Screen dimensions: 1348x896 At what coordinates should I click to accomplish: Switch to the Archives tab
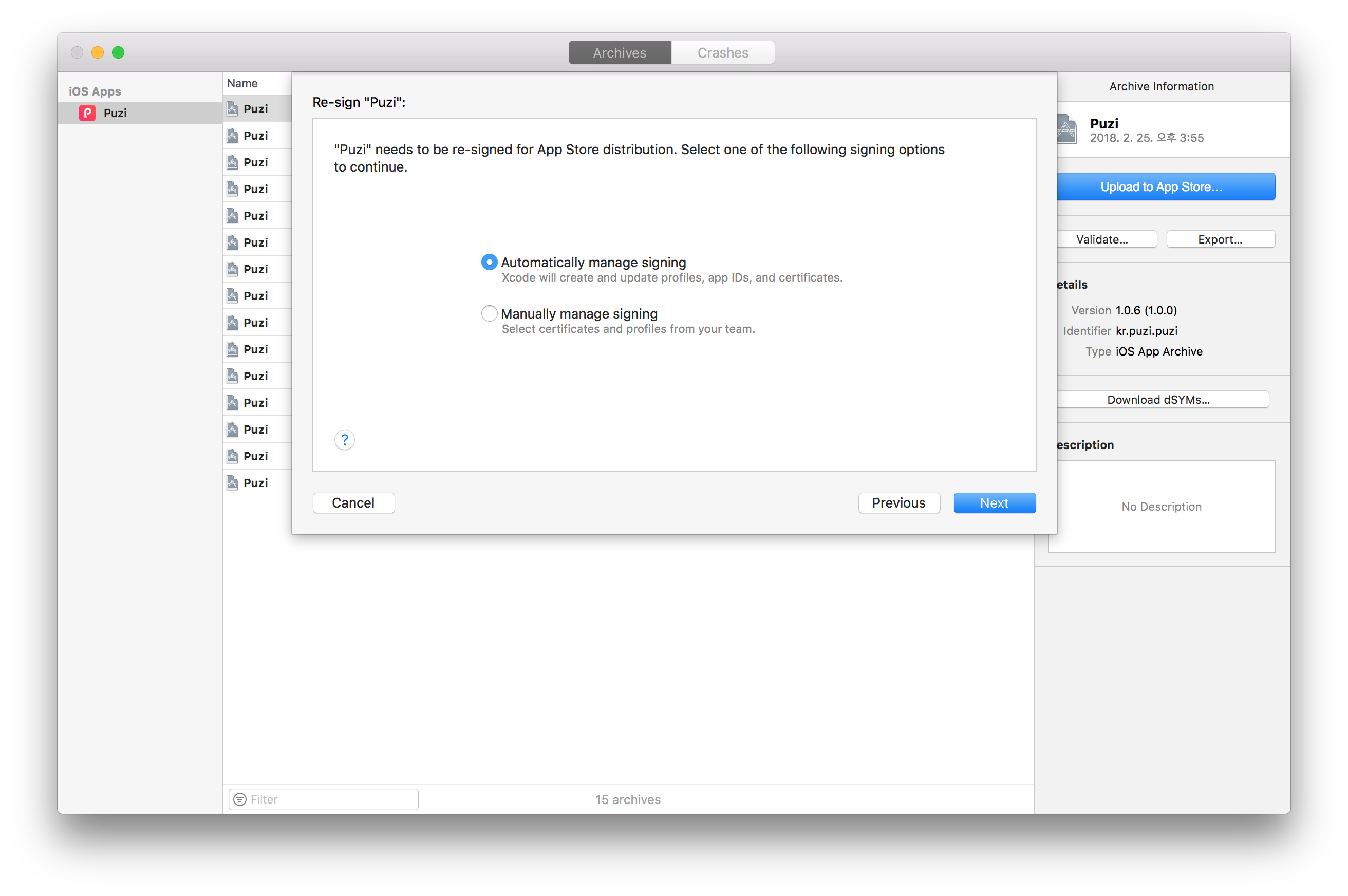[620, 52]
